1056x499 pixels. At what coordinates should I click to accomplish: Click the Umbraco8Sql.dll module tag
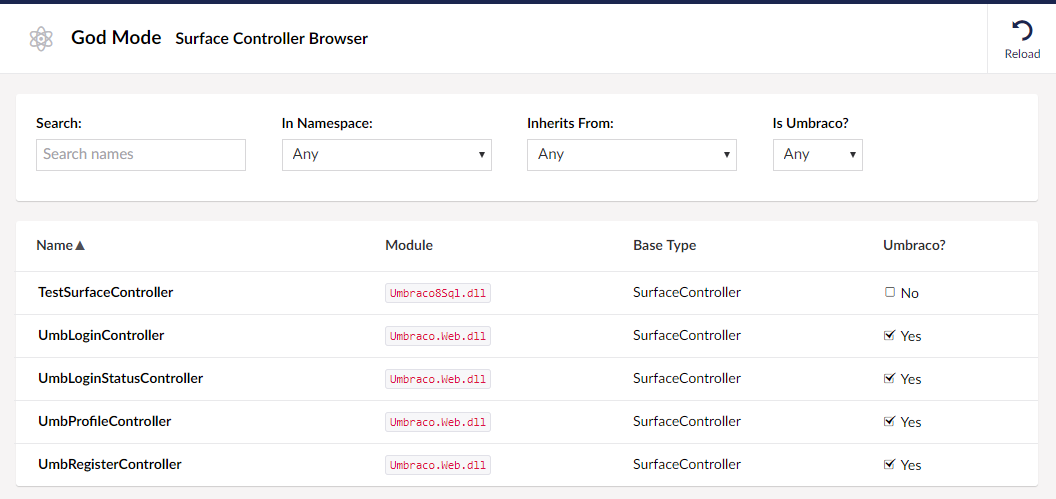pos(438,293)
